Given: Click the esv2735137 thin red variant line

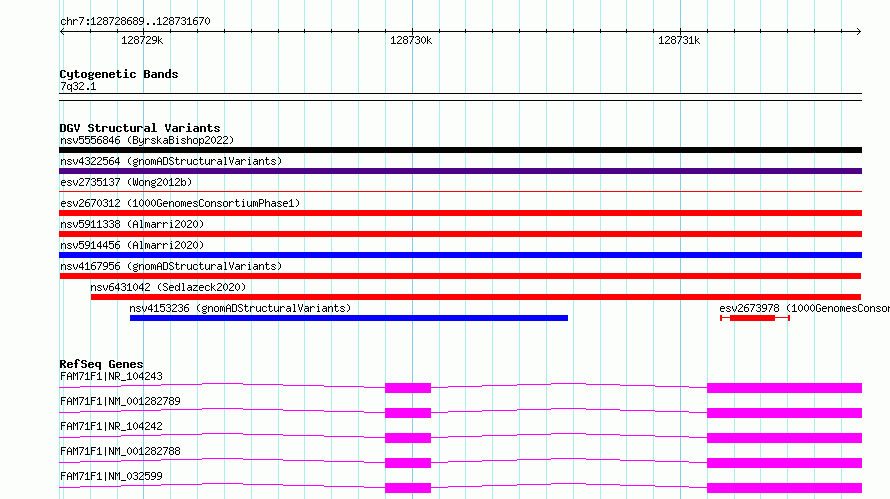Looking at the screenshot, I should 460,192.
